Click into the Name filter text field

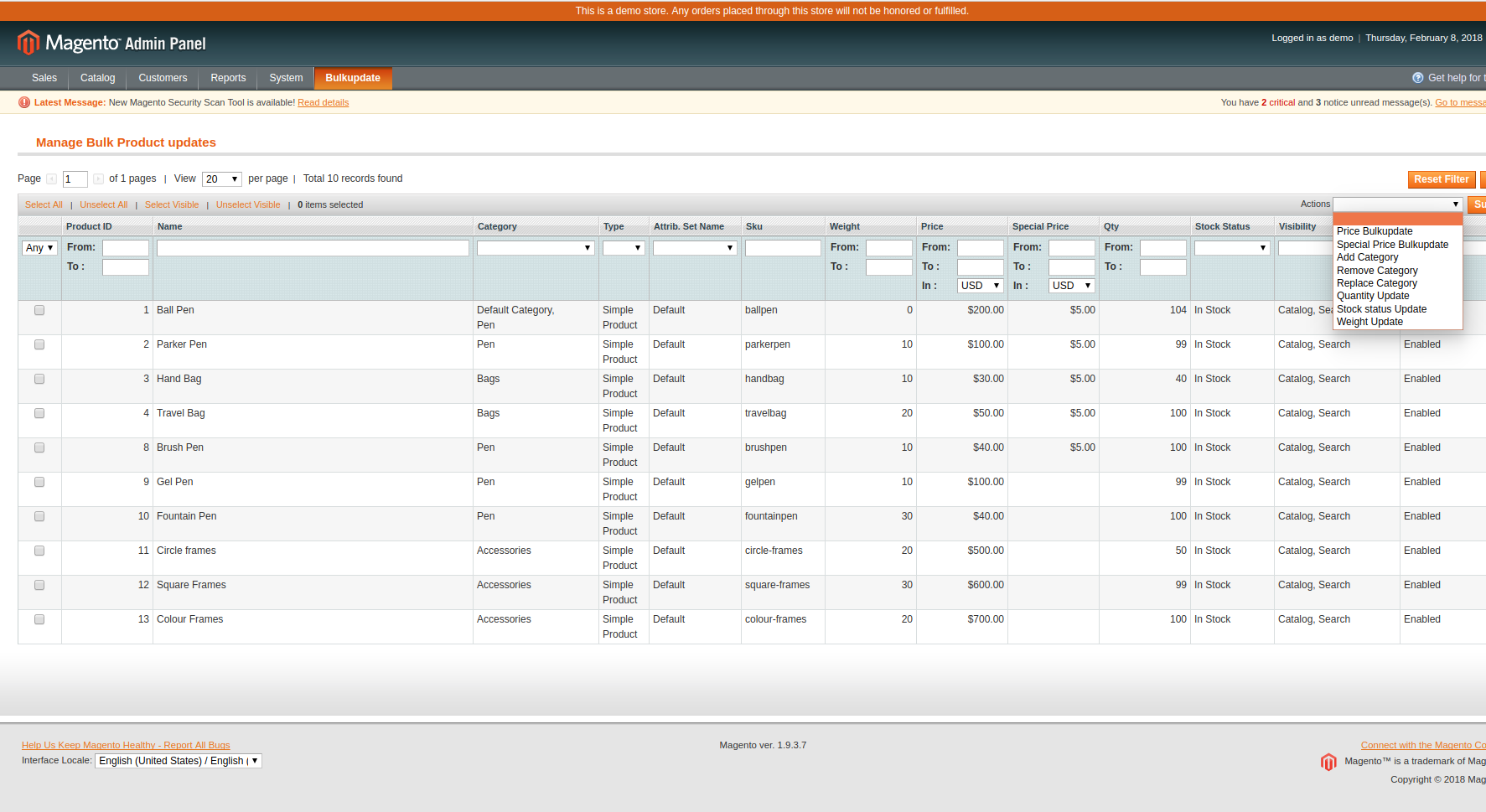click(313, 248)
